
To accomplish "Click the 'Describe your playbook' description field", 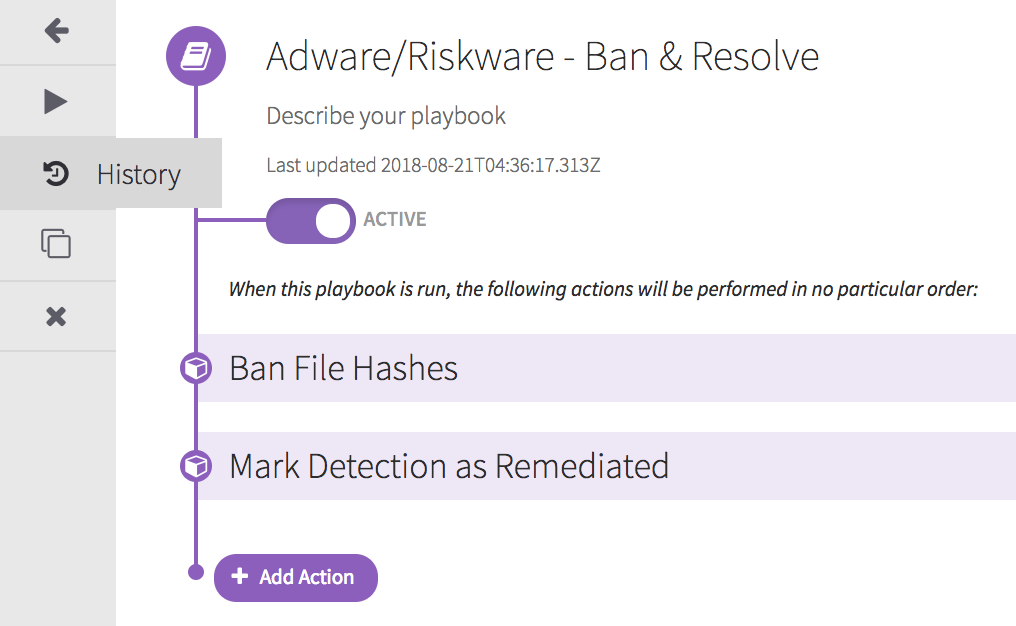I will [x=386, y=116].
